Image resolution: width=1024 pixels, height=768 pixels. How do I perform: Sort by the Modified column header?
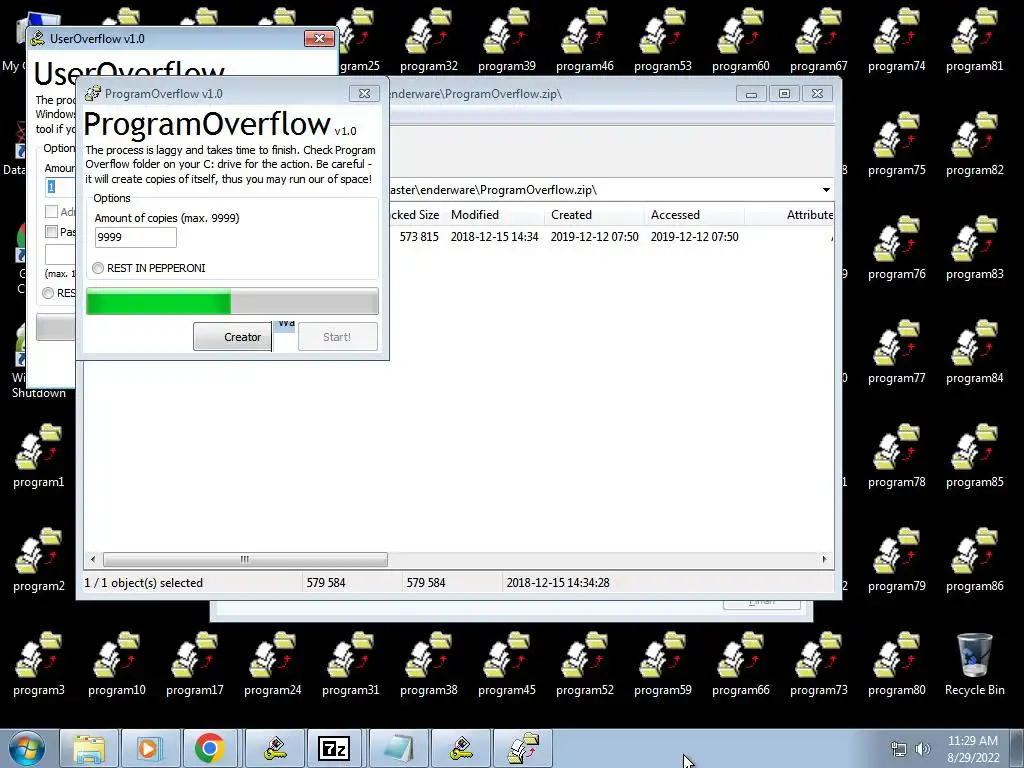point(495,215)
